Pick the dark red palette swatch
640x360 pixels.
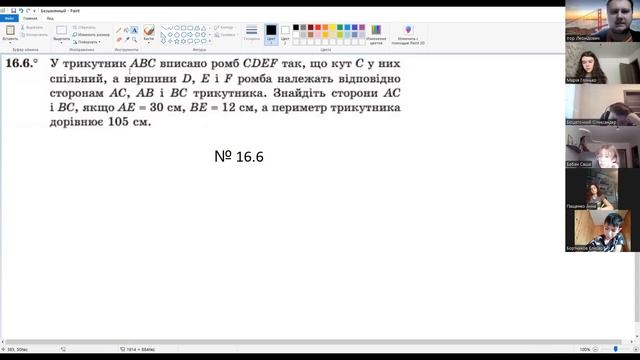tap(310, 27)
